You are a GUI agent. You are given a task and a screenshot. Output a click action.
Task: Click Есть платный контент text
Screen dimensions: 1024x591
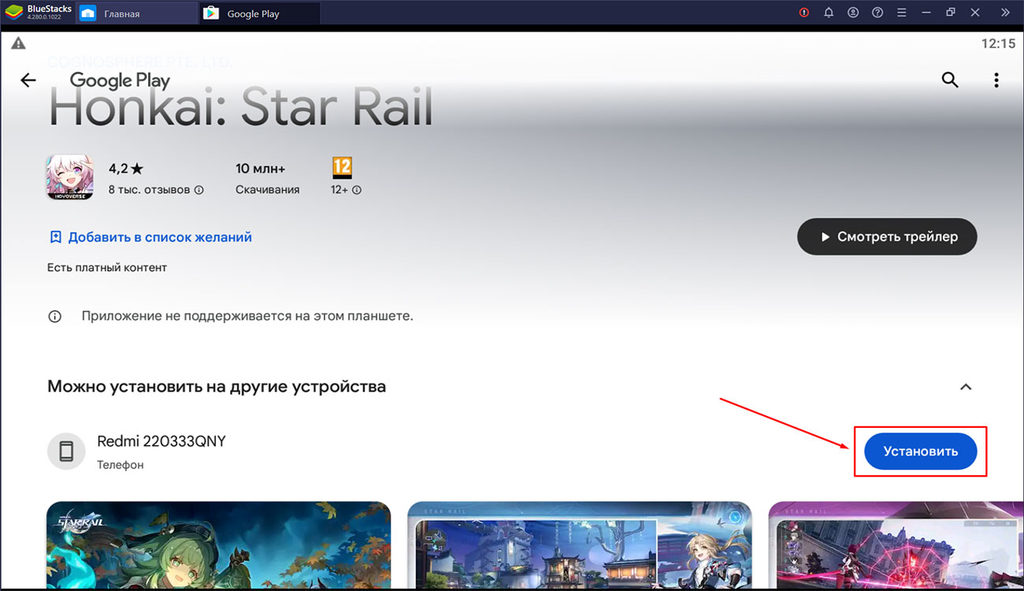tap(107, 268)
